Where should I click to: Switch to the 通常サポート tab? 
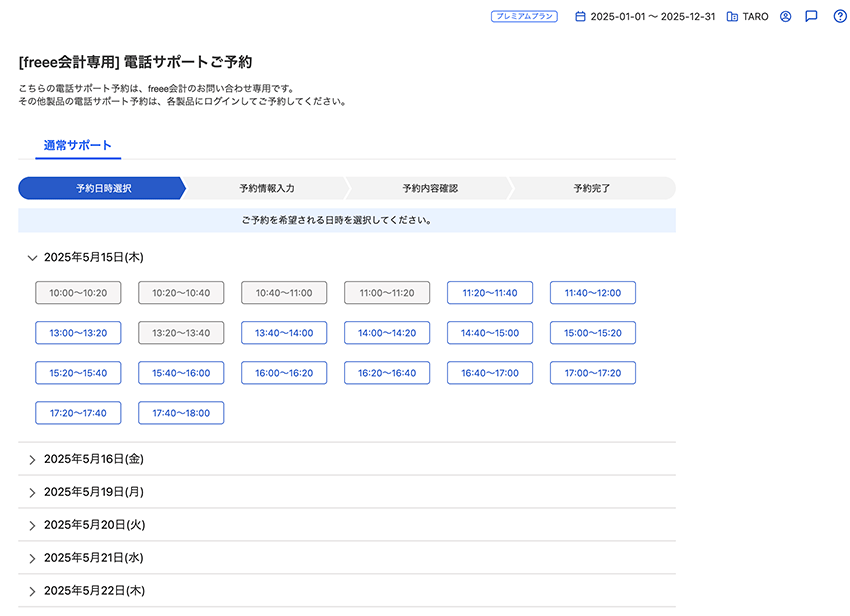tap(78, 146)
